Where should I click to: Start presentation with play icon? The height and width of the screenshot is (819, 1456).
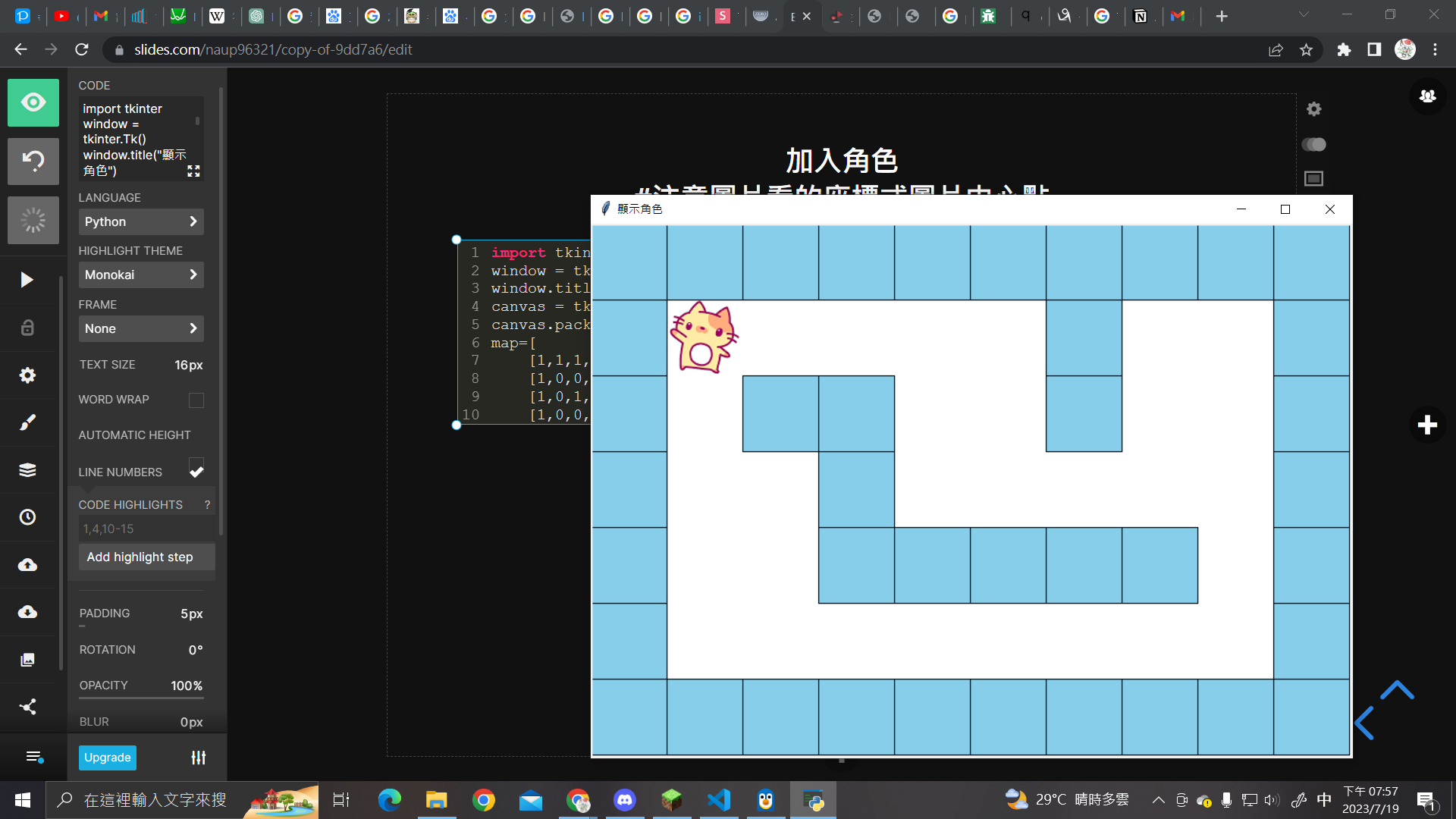(x=27, y=280)
